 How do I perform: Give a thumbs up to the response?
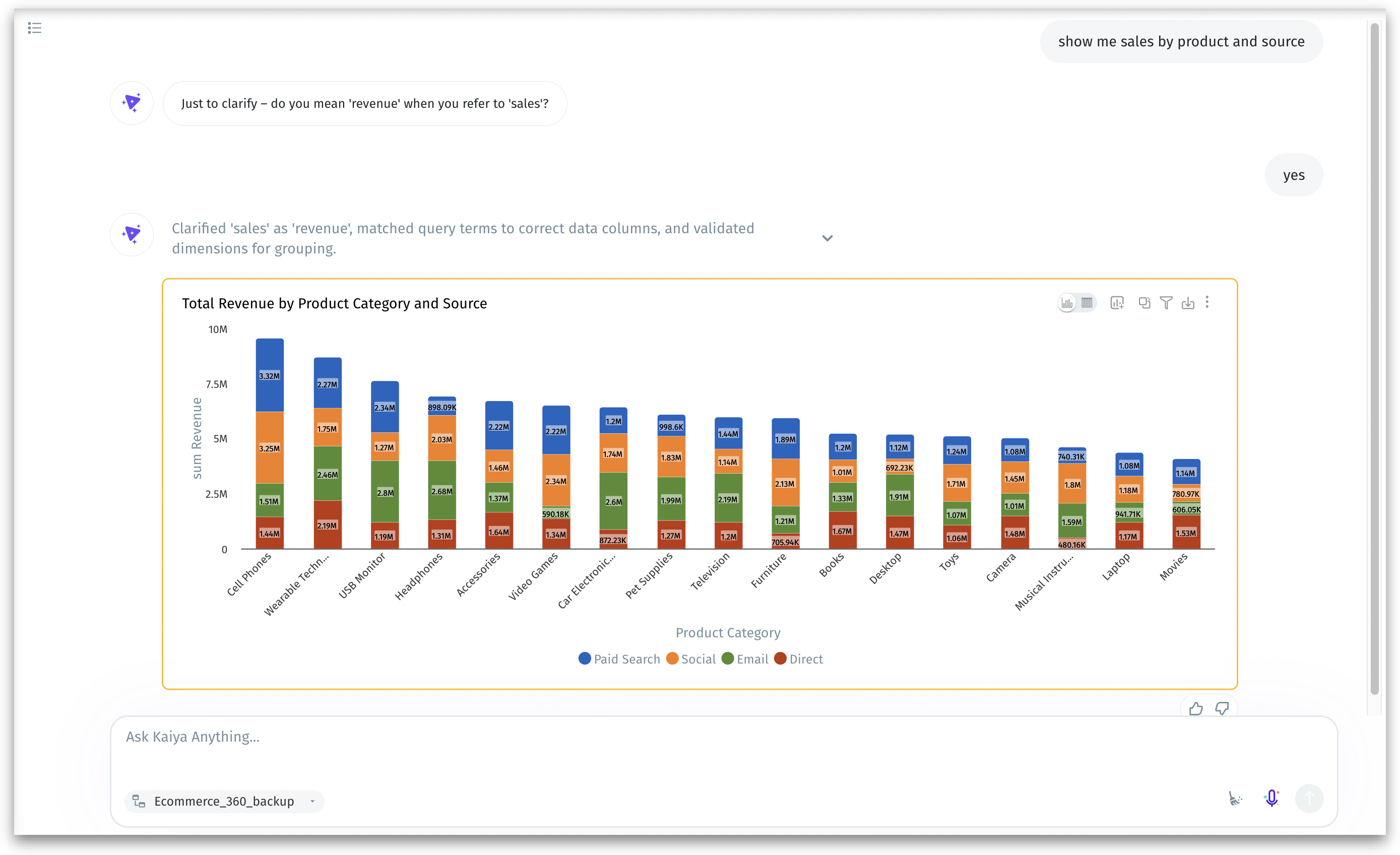(x=1196, y=708)
